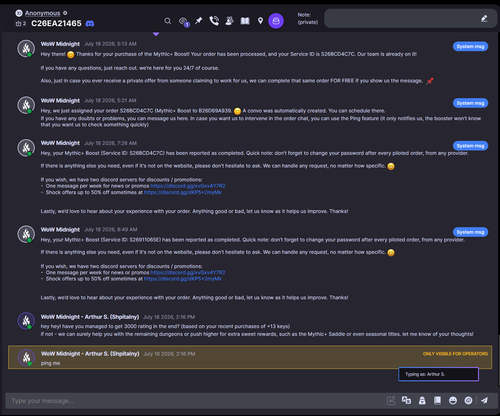Click the phone call icon in header
500x416 pixels.
coord(214,21)
